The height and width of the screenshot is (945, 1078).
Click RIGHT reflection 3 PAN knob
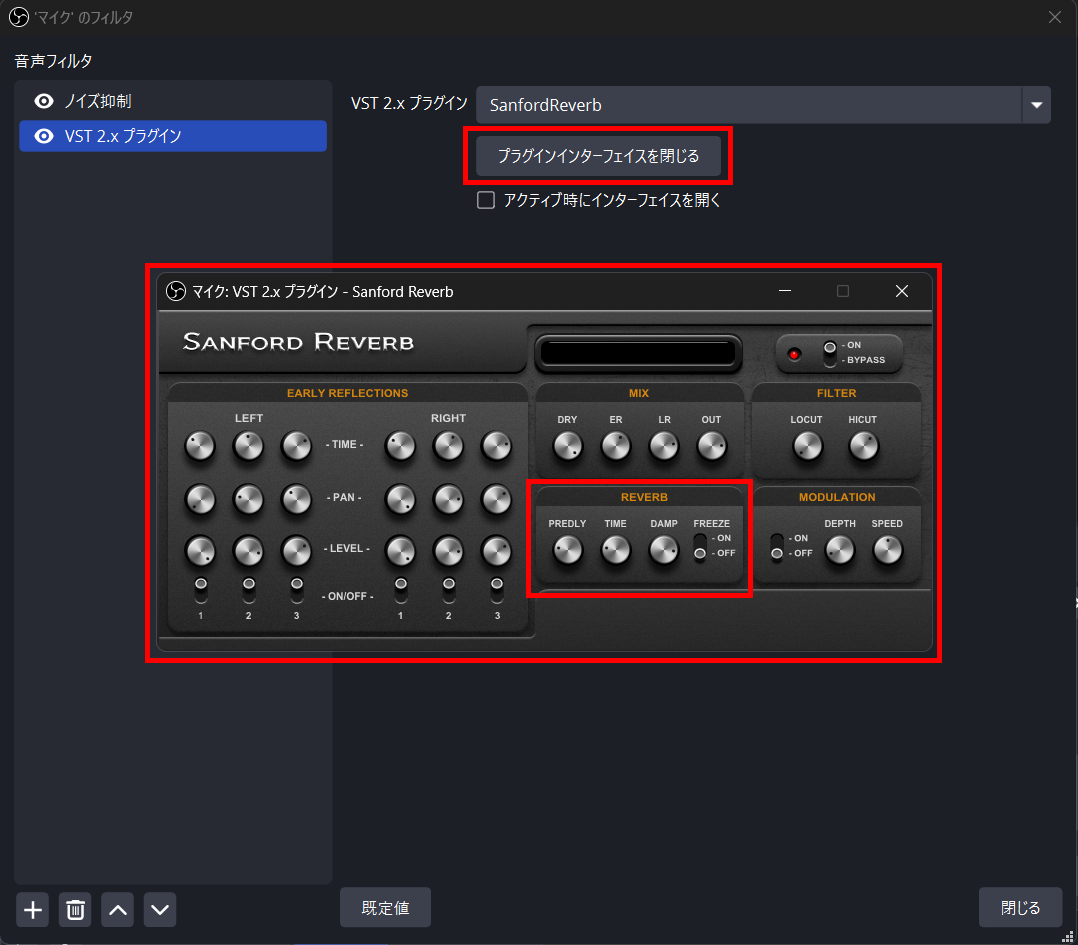pos(496,499)
